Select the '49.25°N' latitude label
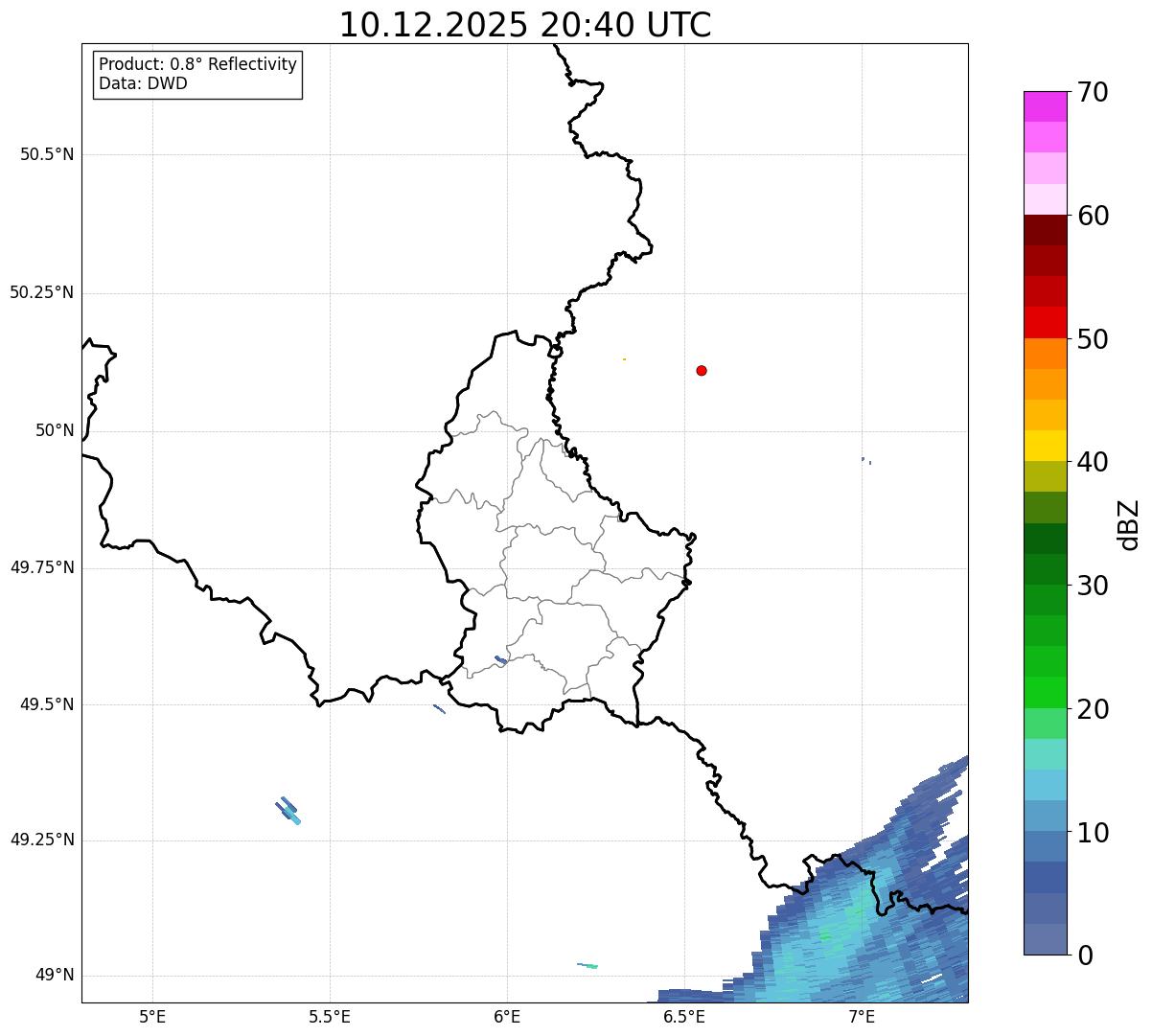This screenshot has width=1152, height=1036. (x=42, y=840)
